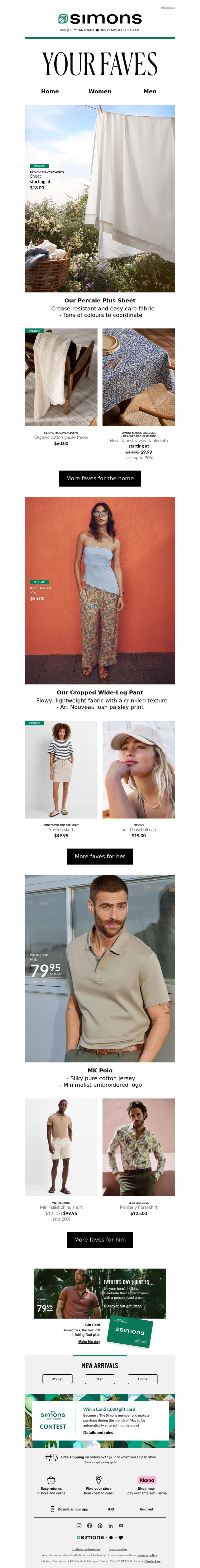Select Women under New Arrivals
Viewport: 200px width, 1568px height.
pos(57,1379)
